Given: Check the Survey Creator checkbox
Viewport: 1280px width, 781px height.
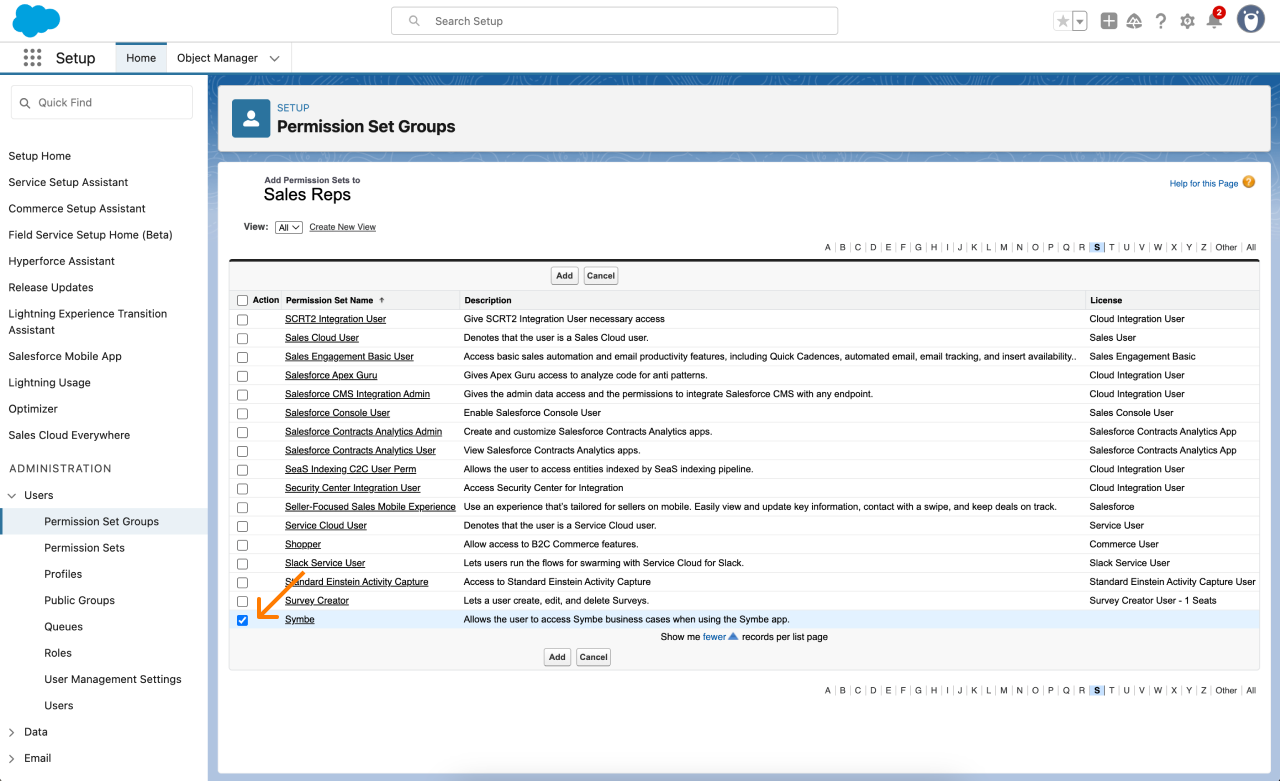Looking at the screenshot, I should coord(242,601).
